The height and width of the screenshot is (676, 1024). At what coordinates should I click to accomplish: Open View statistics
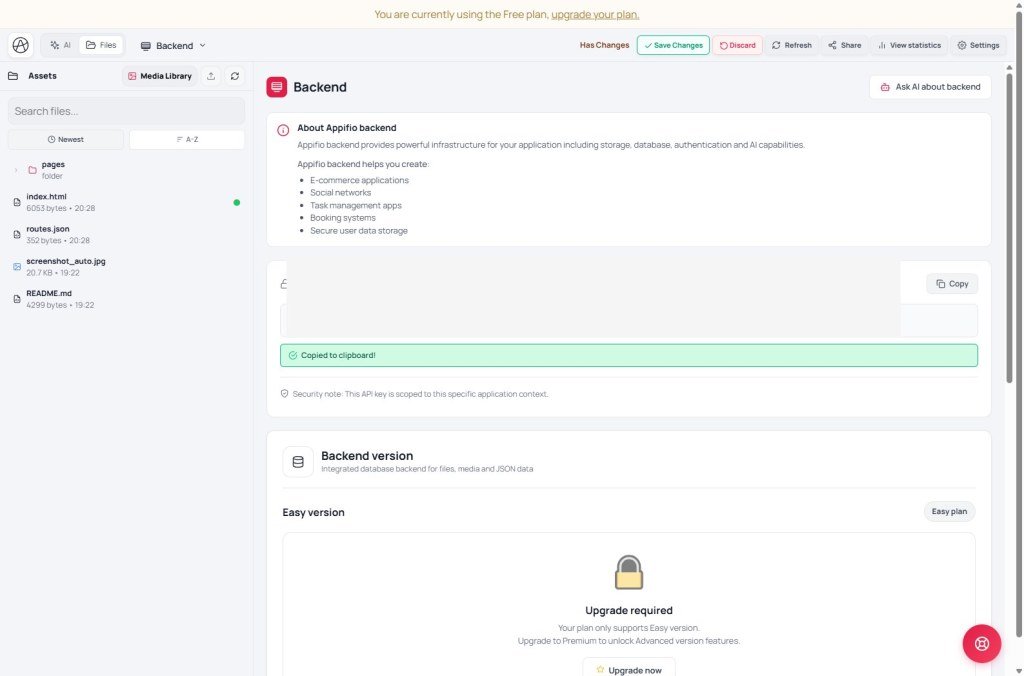tap(909, 45)
